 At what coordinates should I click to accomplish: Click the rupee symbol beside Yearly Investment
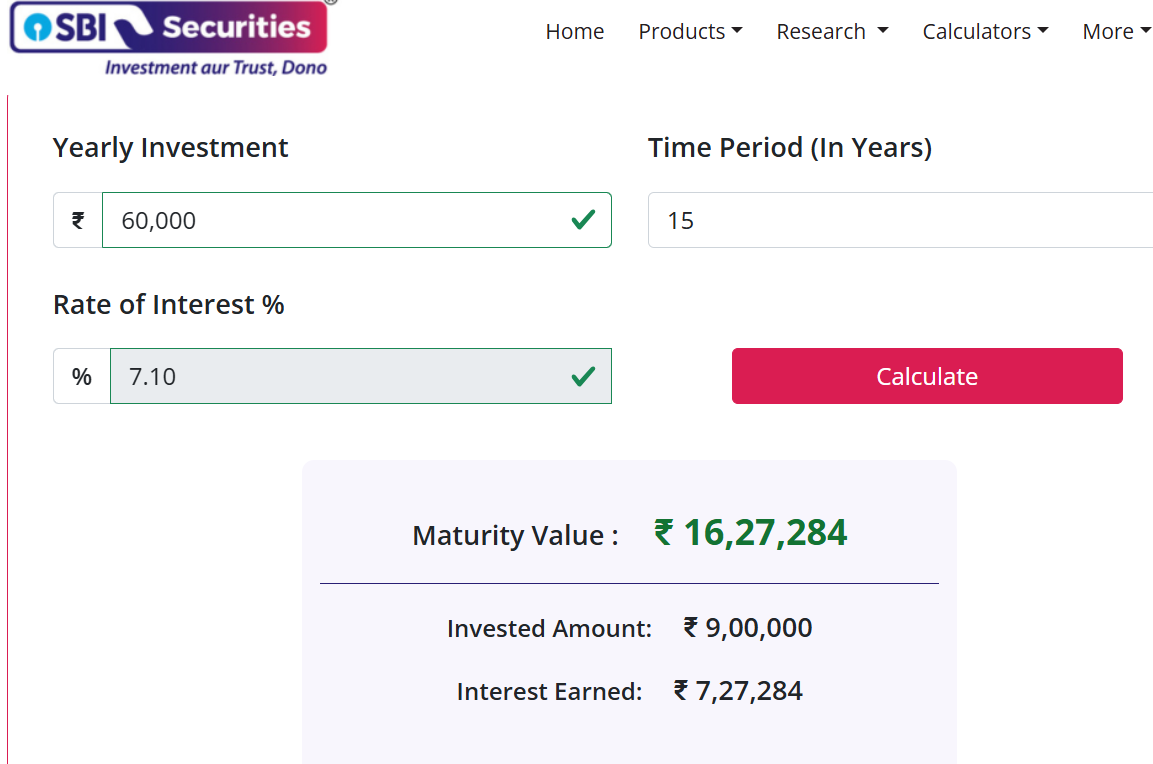[78, 220]
